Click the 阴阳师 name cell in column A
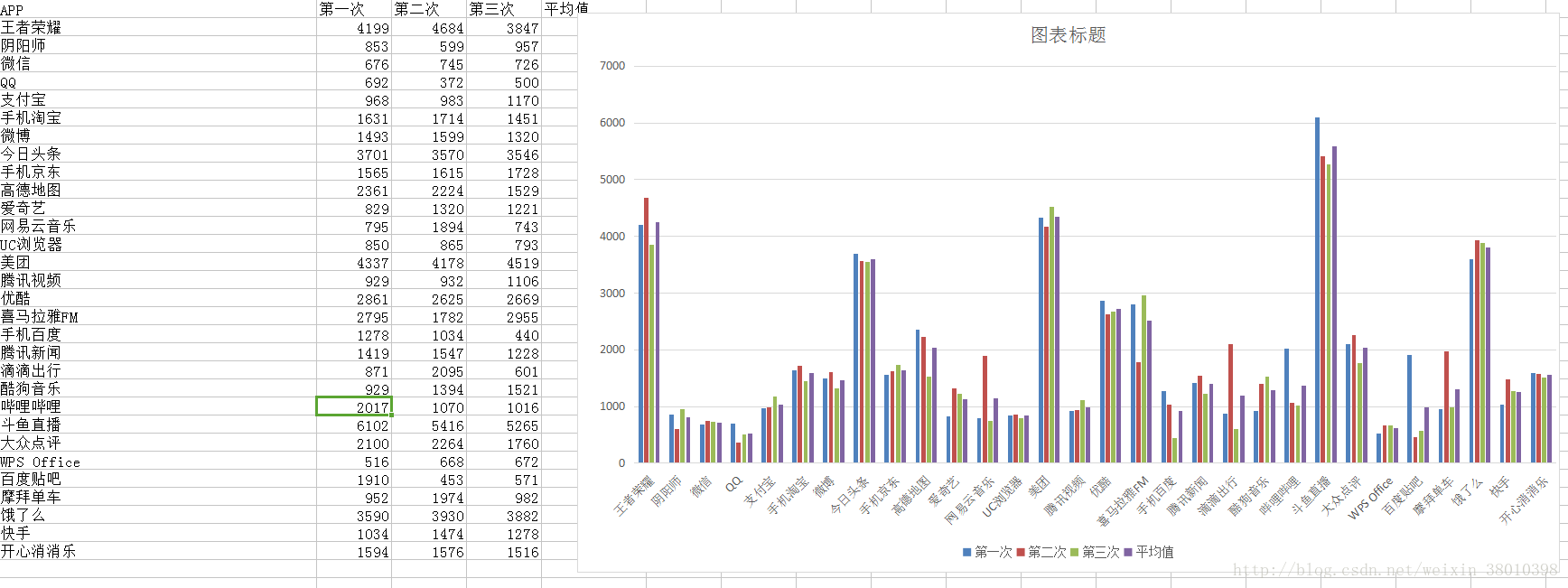This screenshot has width=1568, height=588. tap(158, 45)
